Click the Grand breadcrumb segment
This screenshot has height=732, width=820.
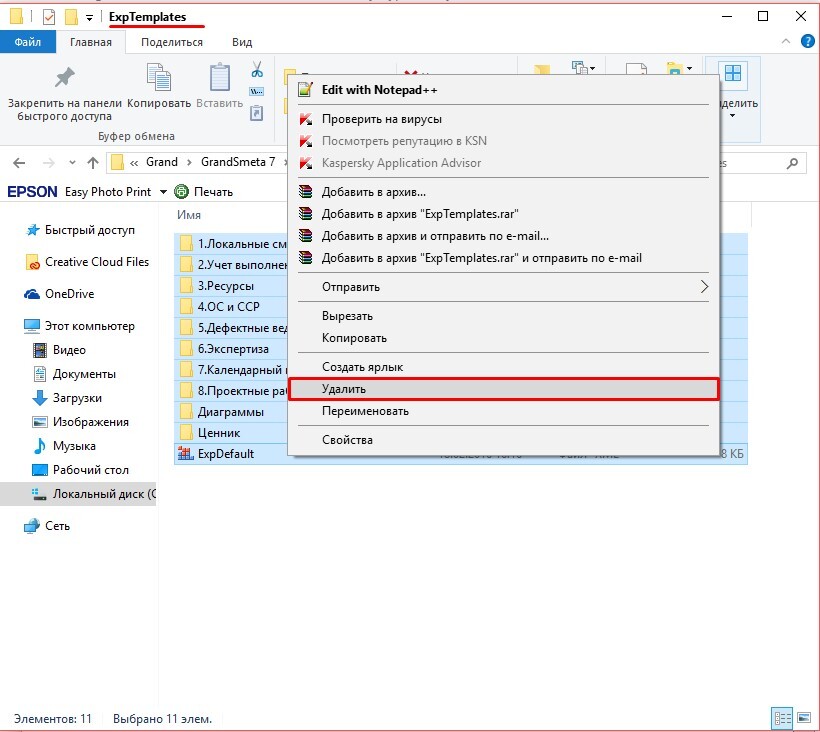[162, 162]
